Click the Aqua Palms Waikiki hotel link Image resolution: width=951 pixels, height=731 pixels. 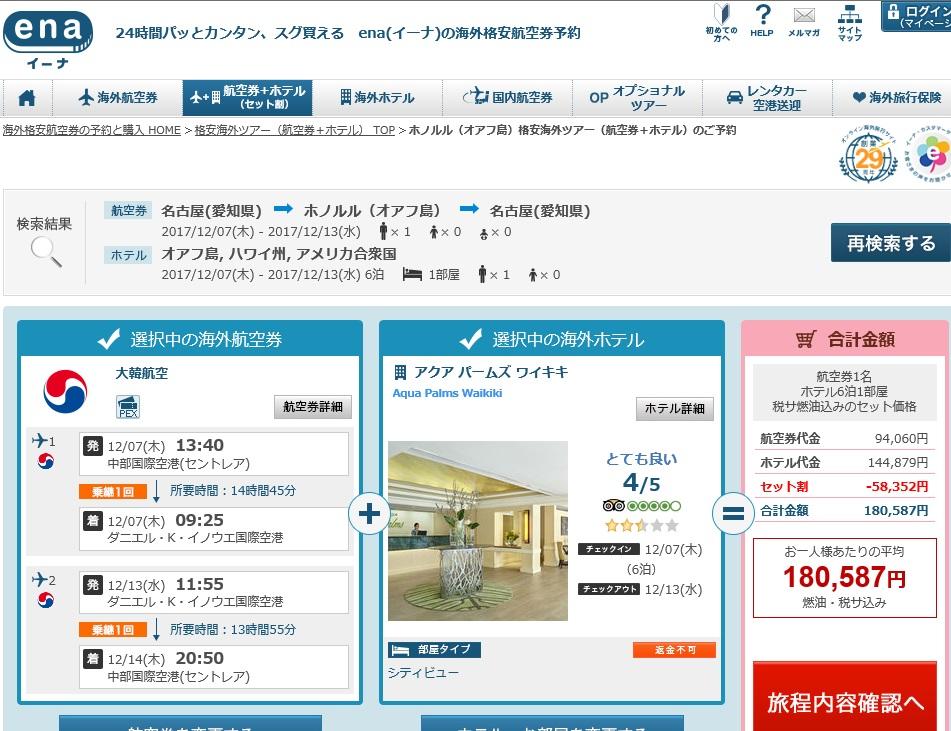pyautogui.click(x=447, y=393)
